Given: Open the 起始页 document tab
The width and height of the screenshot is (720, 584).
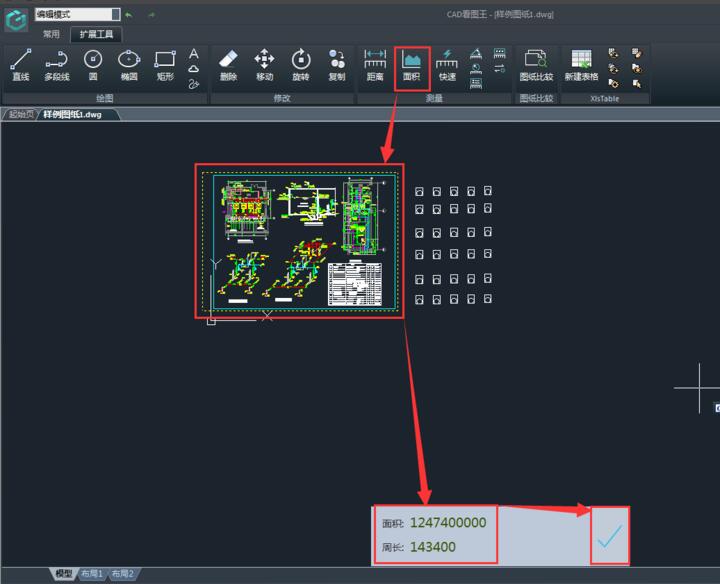Looking at the screenshot, I should click(22, 114).
